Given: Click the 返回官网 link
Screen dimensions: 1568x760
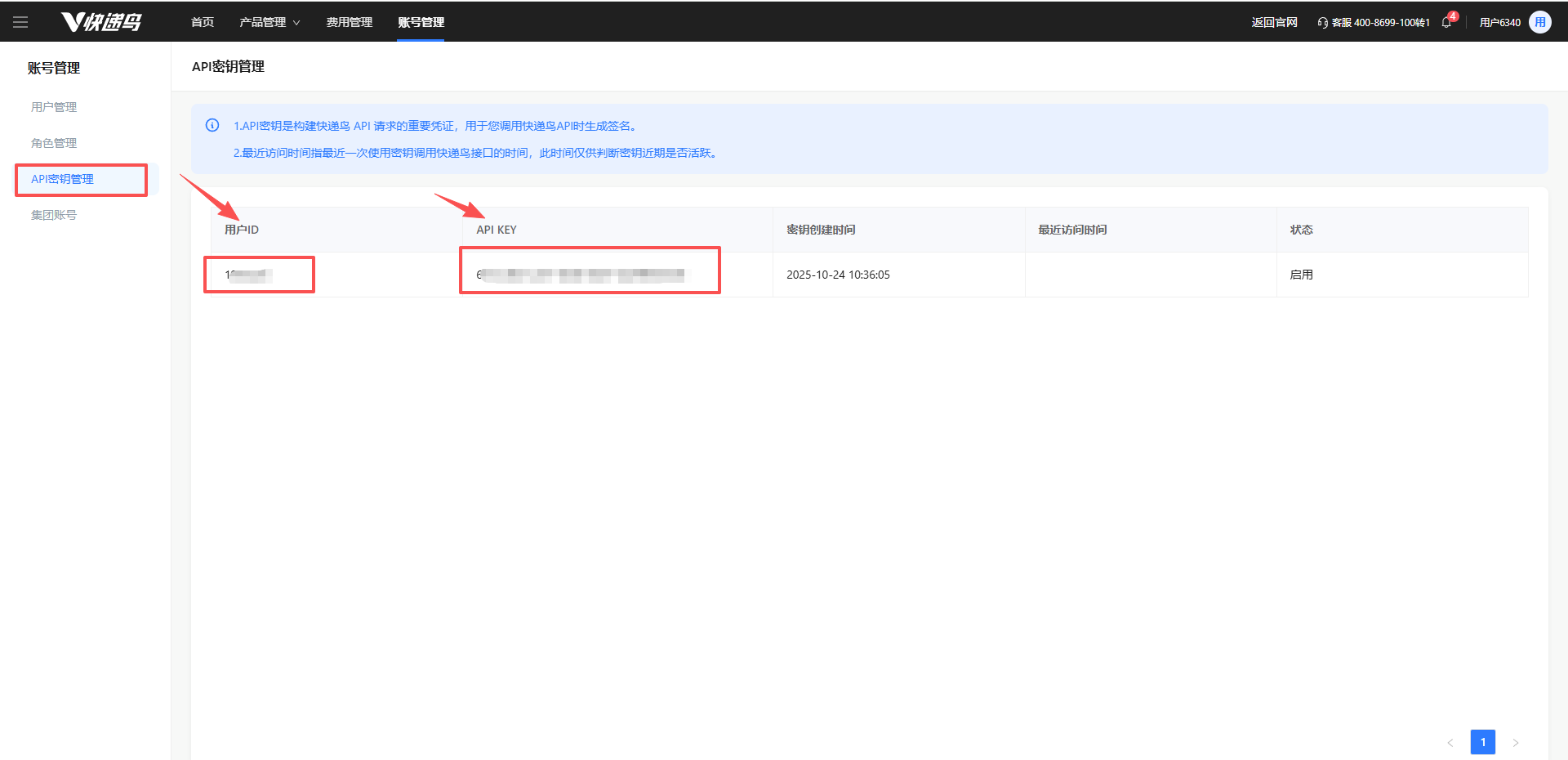Looking at the screenshot, I should (x=1274, y=22).
